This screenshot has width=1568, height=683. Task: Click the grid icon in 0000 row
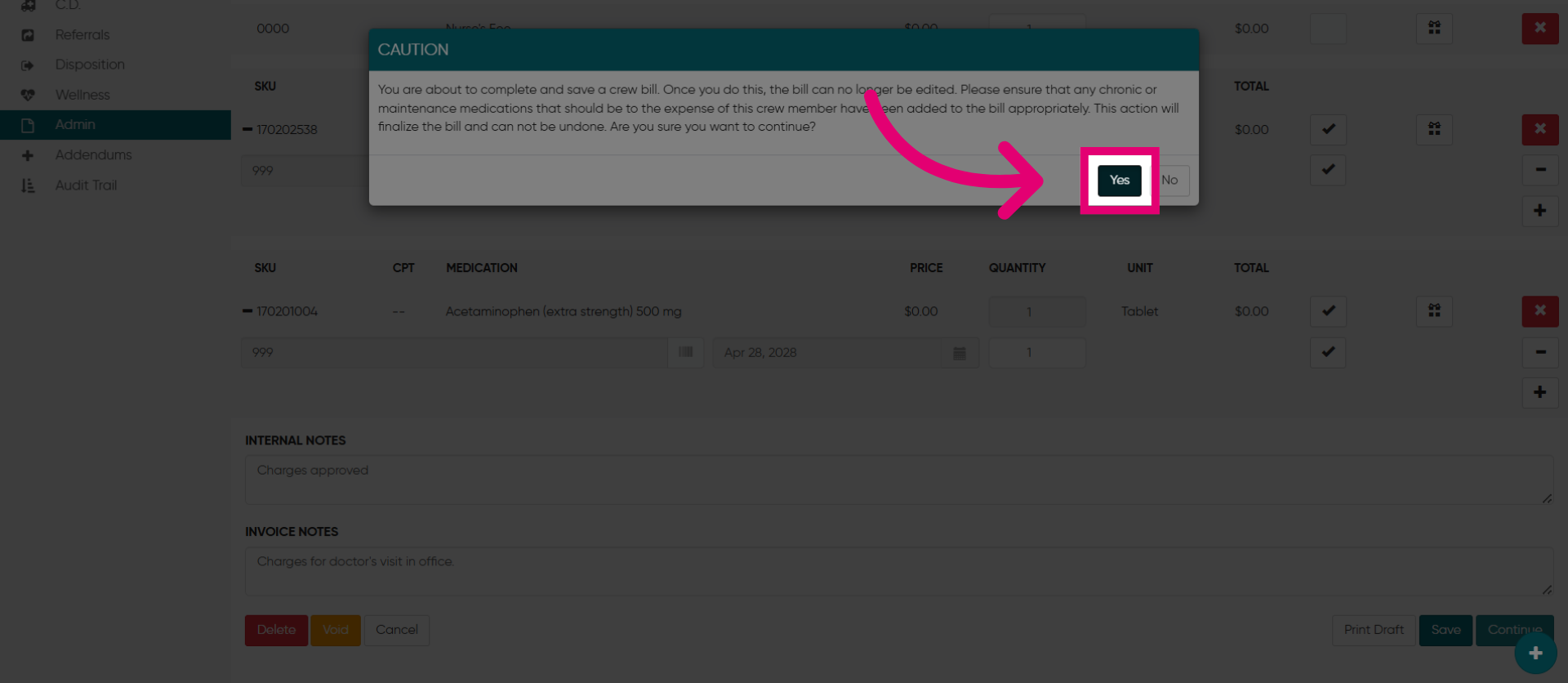pos(1434,28)
